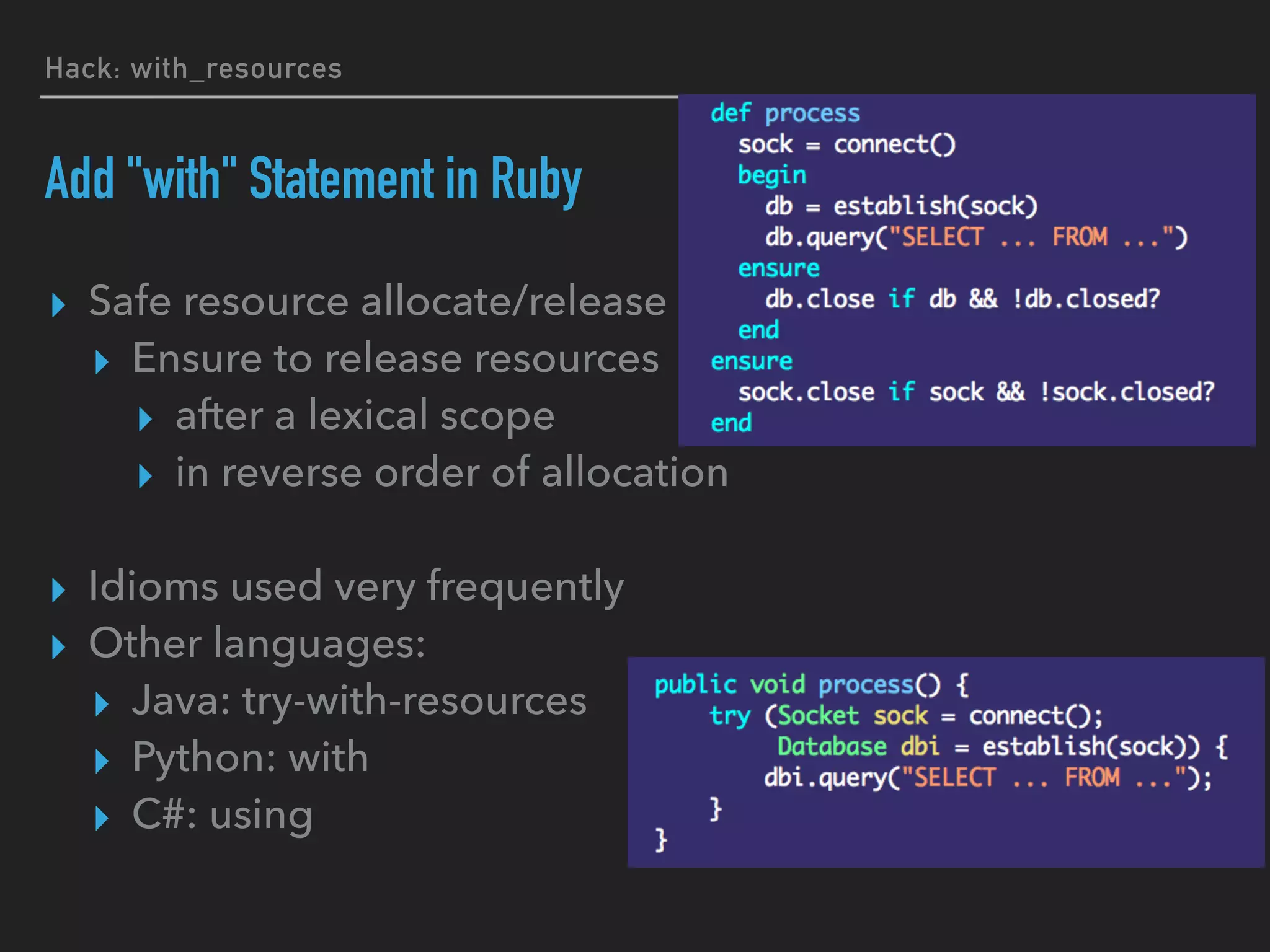
Task: Click the 'sock = connect()' line in Ruby code
Action: [x=847, y=144]
